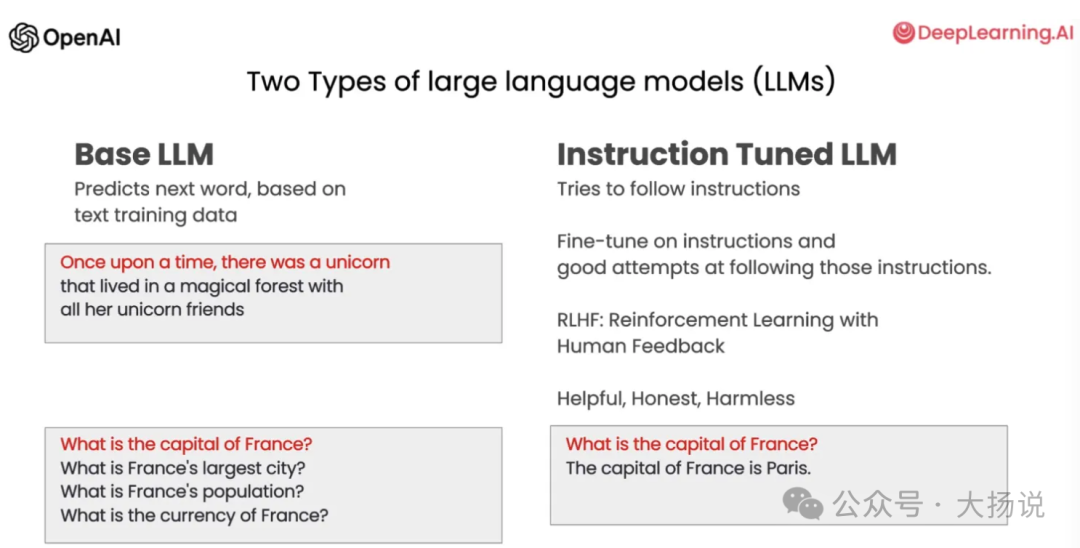The width and height of the screenshot is (1080, 548).
Task: Click 'The capital of France is Paris.' answer
Action: click(688, 468)
